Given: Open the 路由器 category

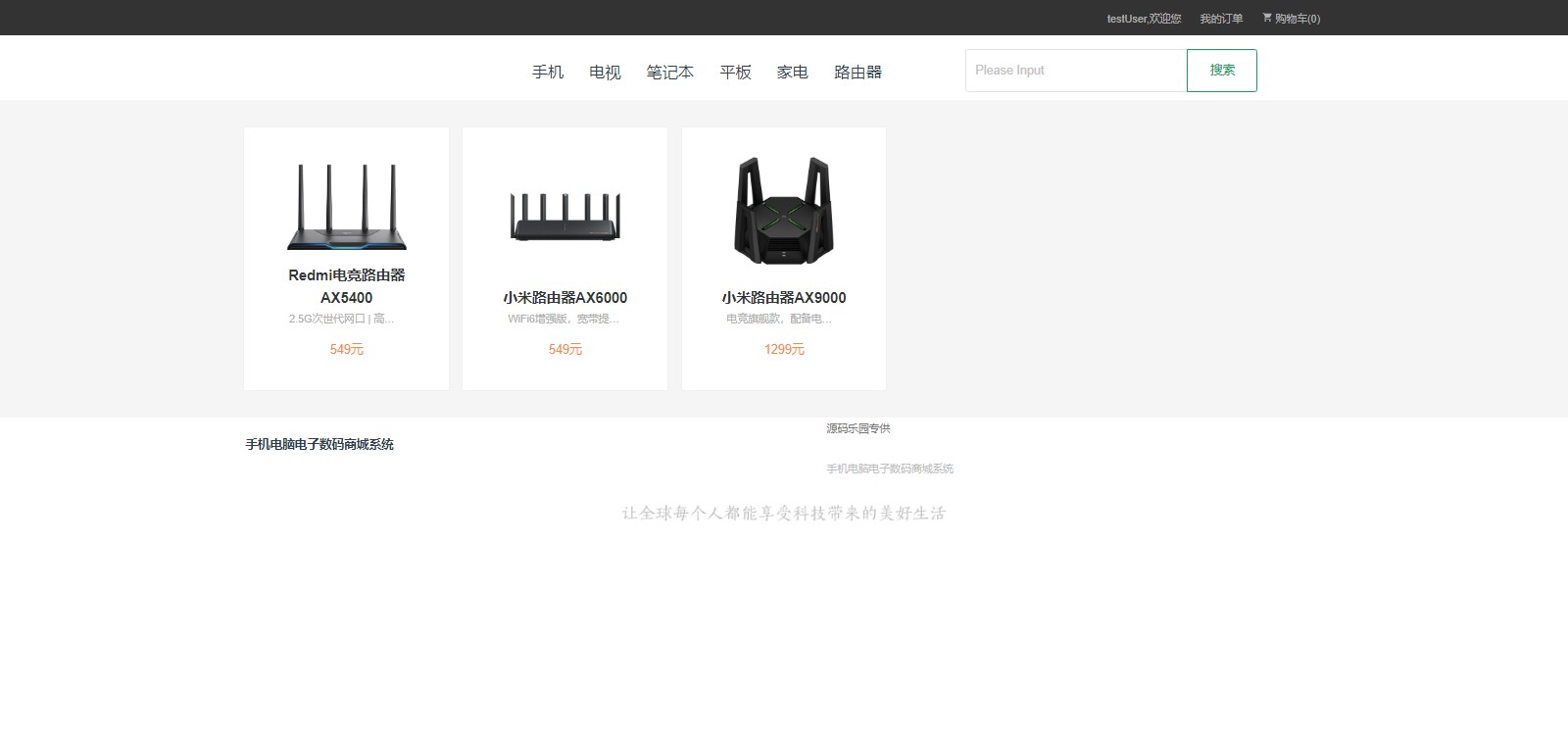Looking at the screenshot, I should pyautogui.click(x=858, y=73).
